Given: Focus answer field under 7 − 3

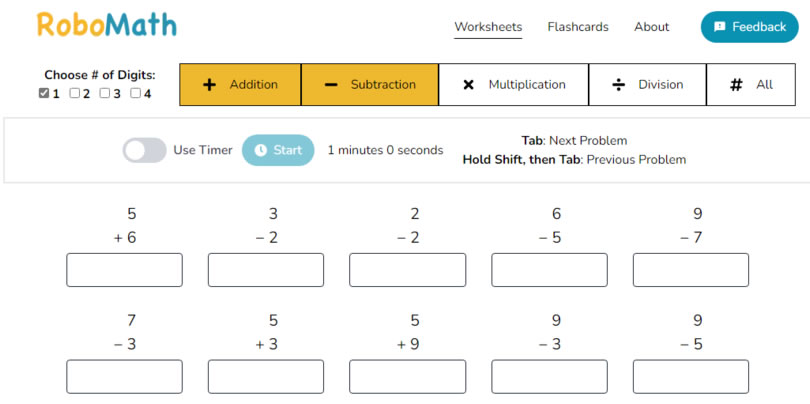Looking at the screenshot, I should tap(125, 376).
